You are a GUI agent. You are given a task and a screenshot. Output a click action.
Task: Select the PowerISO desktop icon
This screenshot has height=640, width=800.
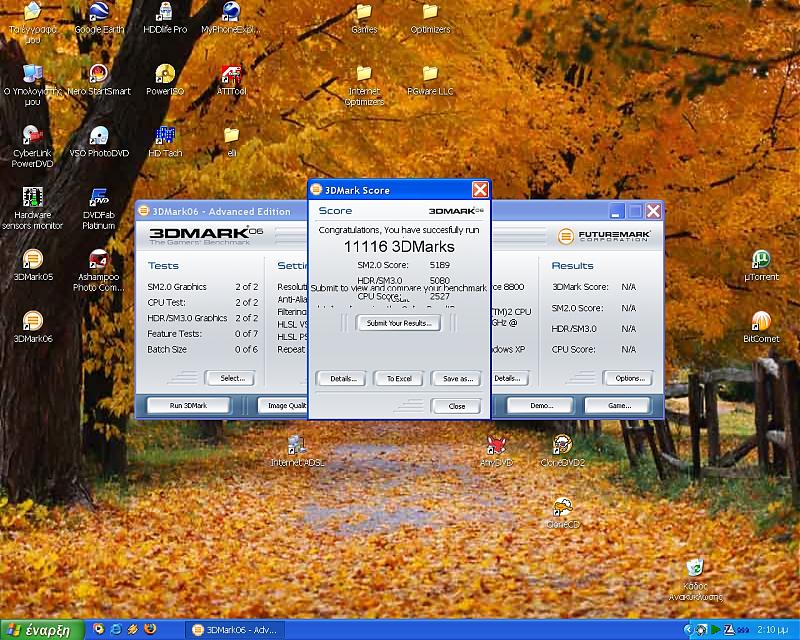(165, 80)
